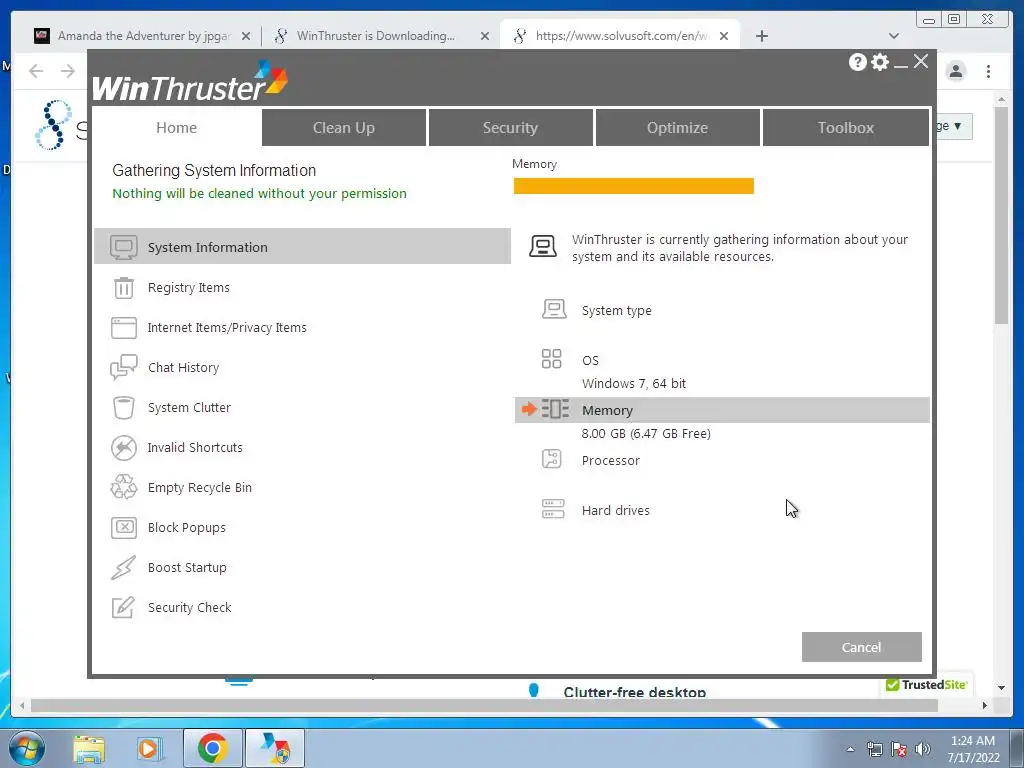Close the WinThruster is Downloading tab

coord(485,37)
